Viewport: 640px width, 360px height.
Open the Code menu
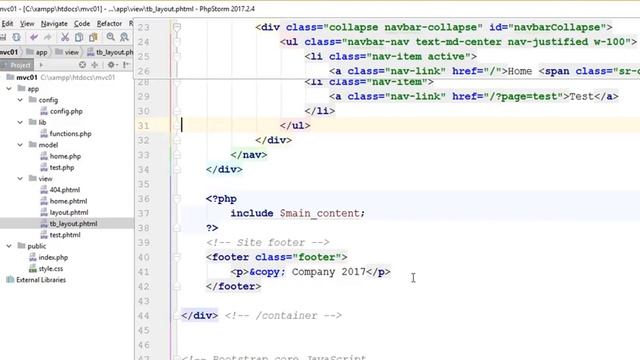(82, 24)
